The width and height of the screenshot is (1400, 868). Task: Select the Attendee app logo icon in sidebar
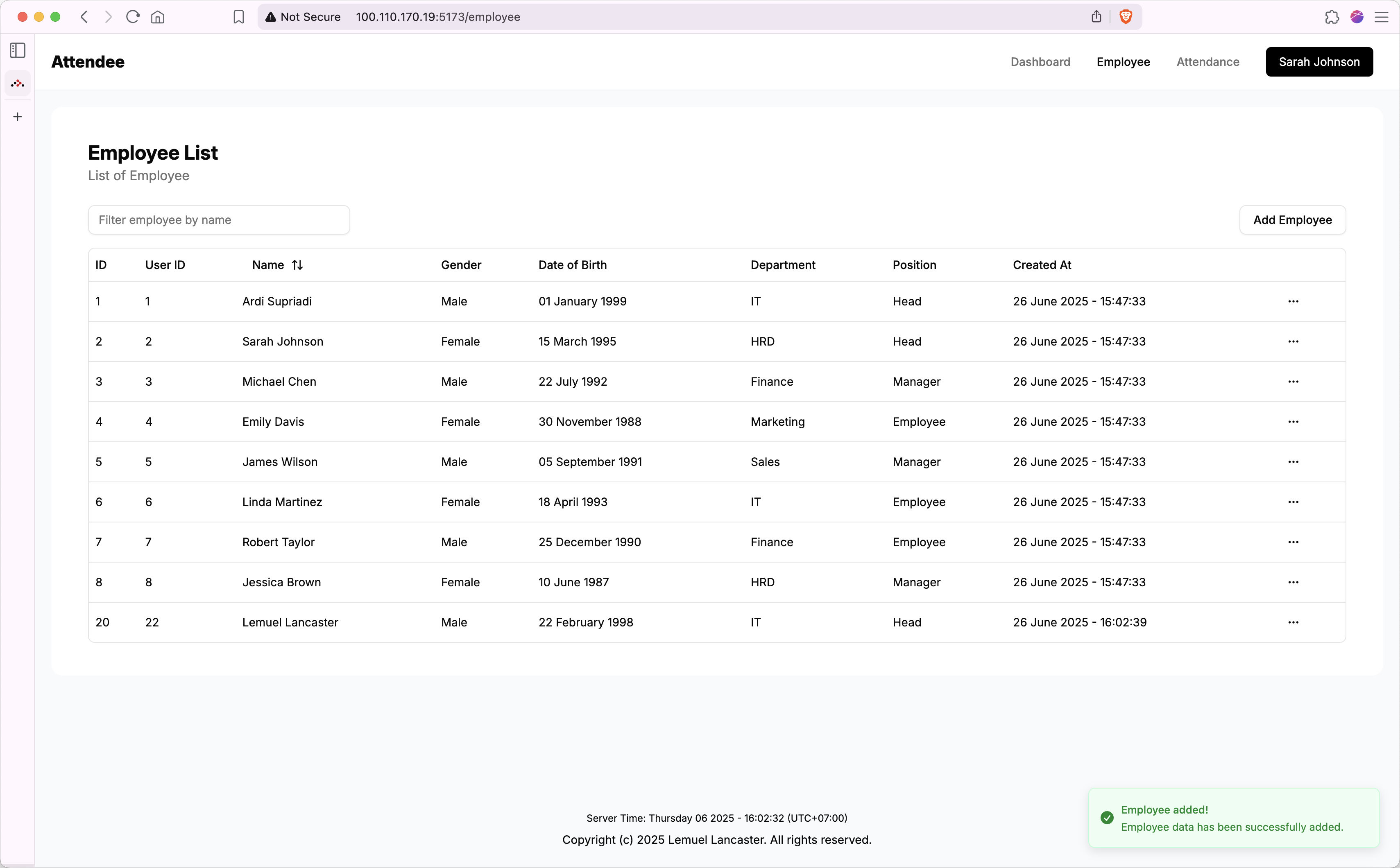(17, 83)
